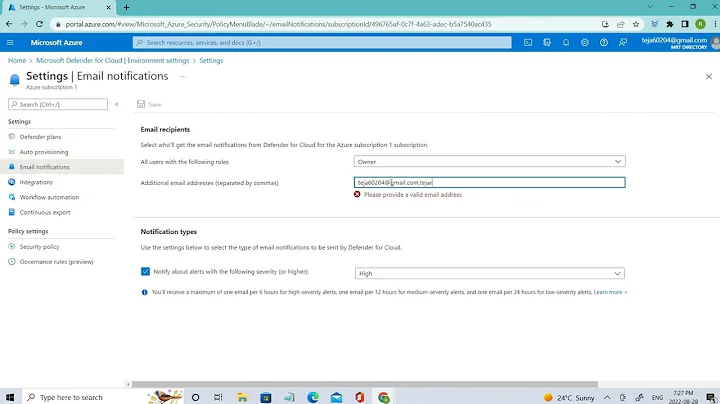
Task: Bookmark this page with the star icon
Action: pos(636,24)
